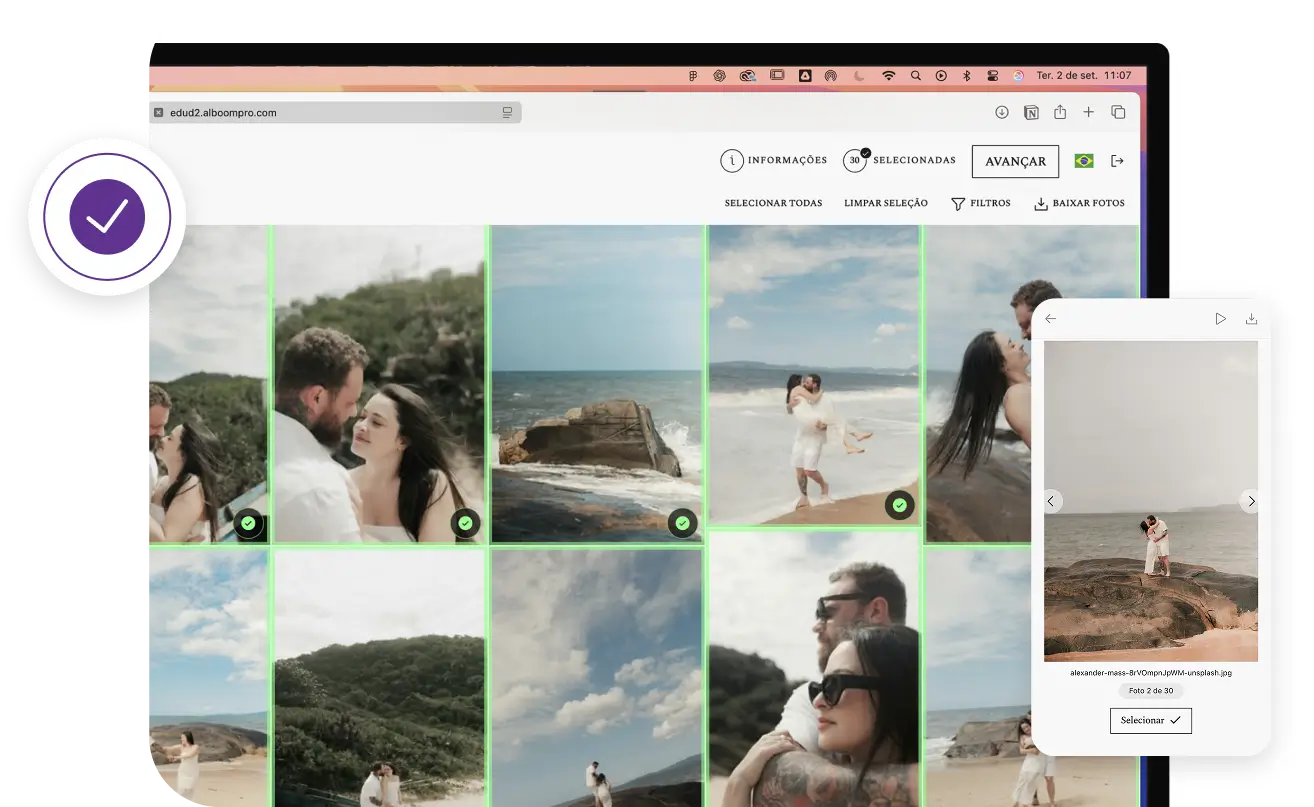The image size is (1314, 807).
Task: Click Limpar Seleção
Action: click(x=885, y=204)
